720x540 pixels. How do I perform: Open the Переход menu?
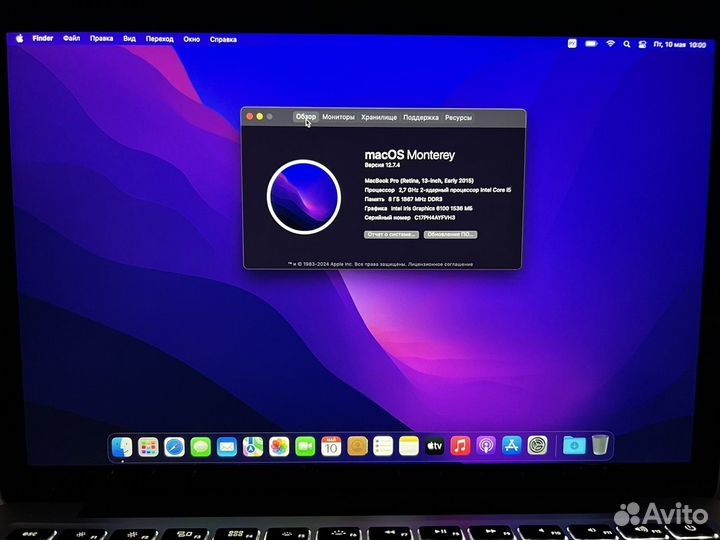click(160, 39)
